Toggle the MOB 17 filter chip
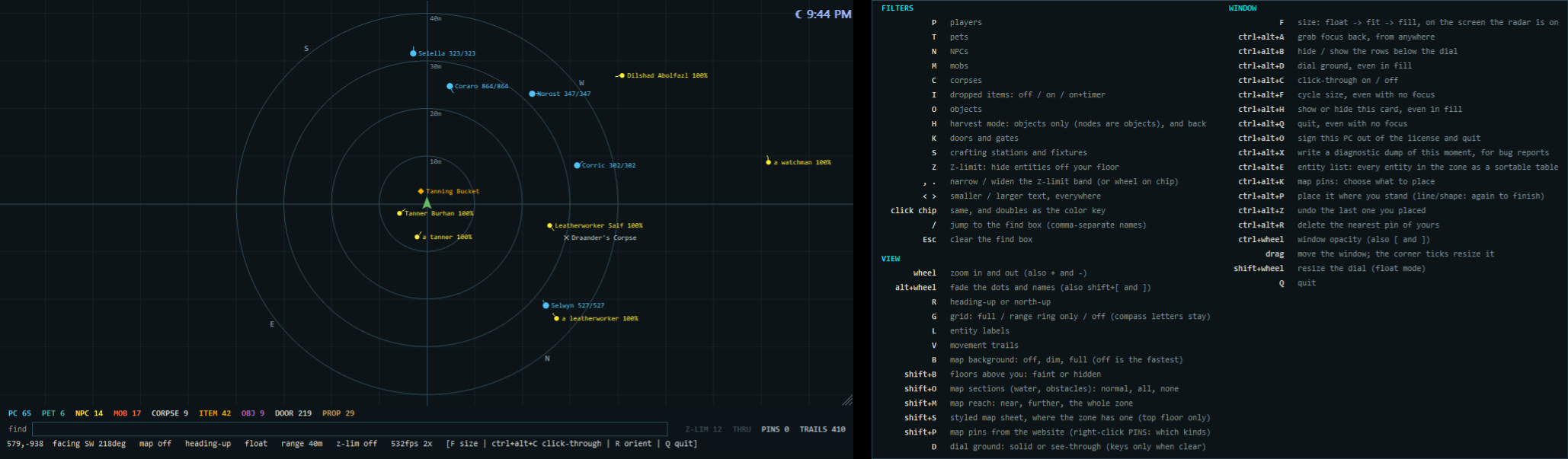This screenshot has width=1568, height=459. point(127,413)
